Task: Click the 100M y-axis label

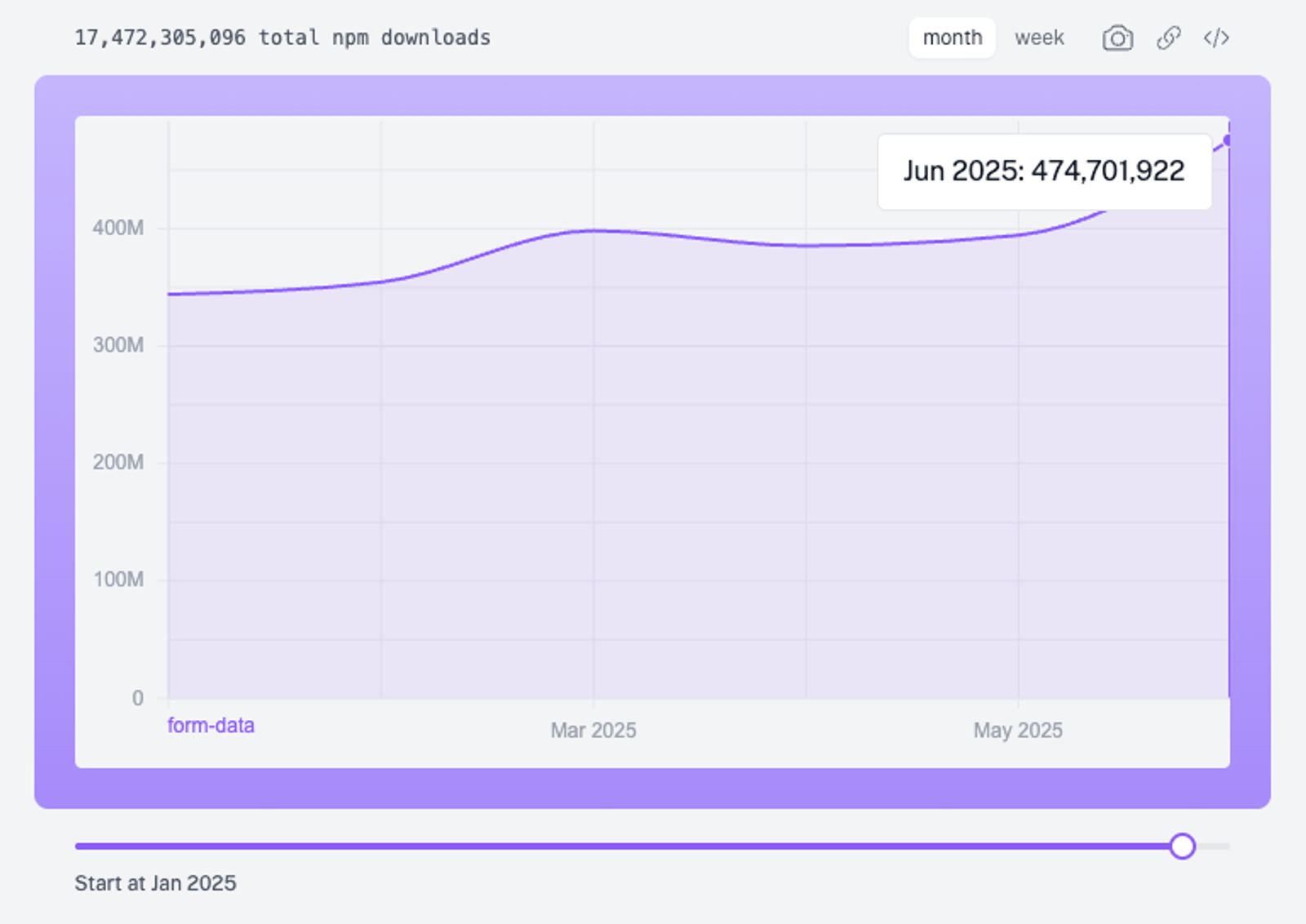Action: (118, 580)
